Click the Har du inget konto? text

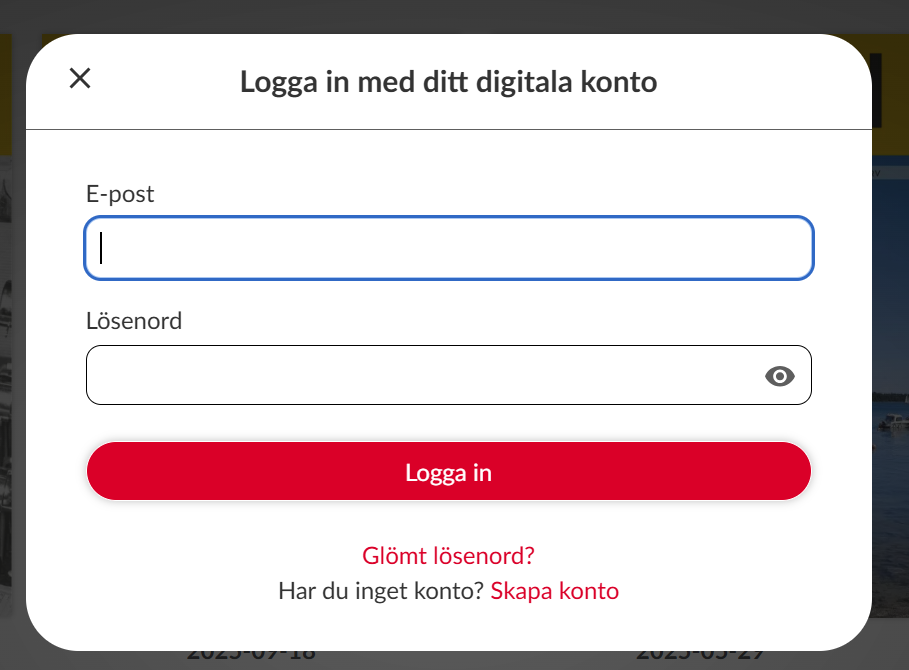click(381, 591)
